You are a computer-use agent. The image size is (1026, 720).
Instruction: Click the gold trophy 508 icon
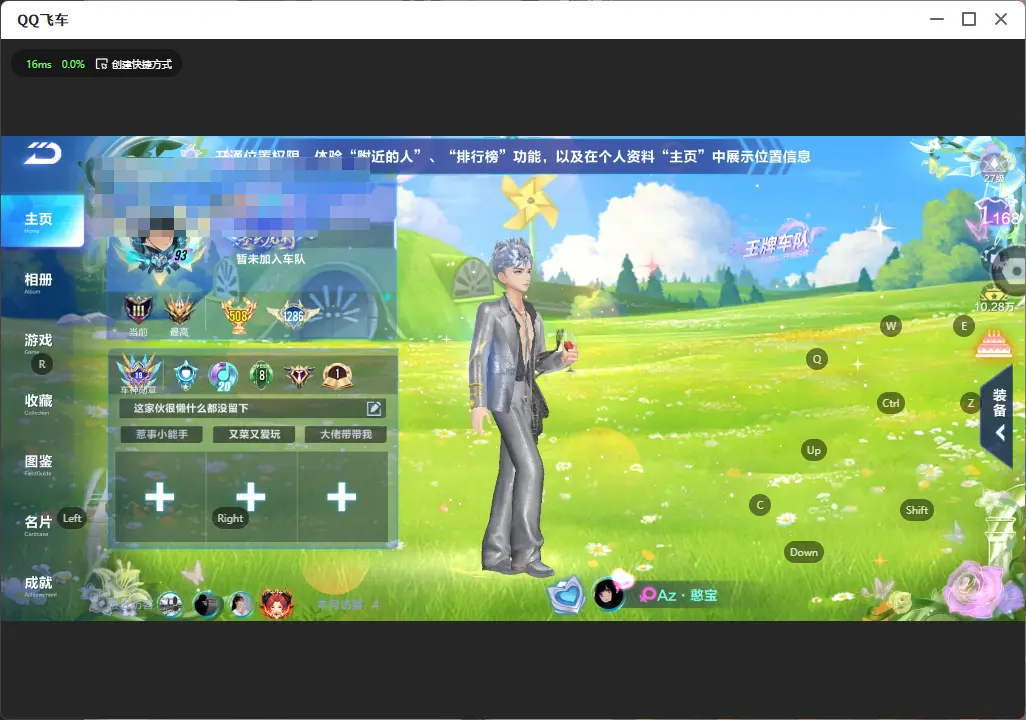coord(239,315)
